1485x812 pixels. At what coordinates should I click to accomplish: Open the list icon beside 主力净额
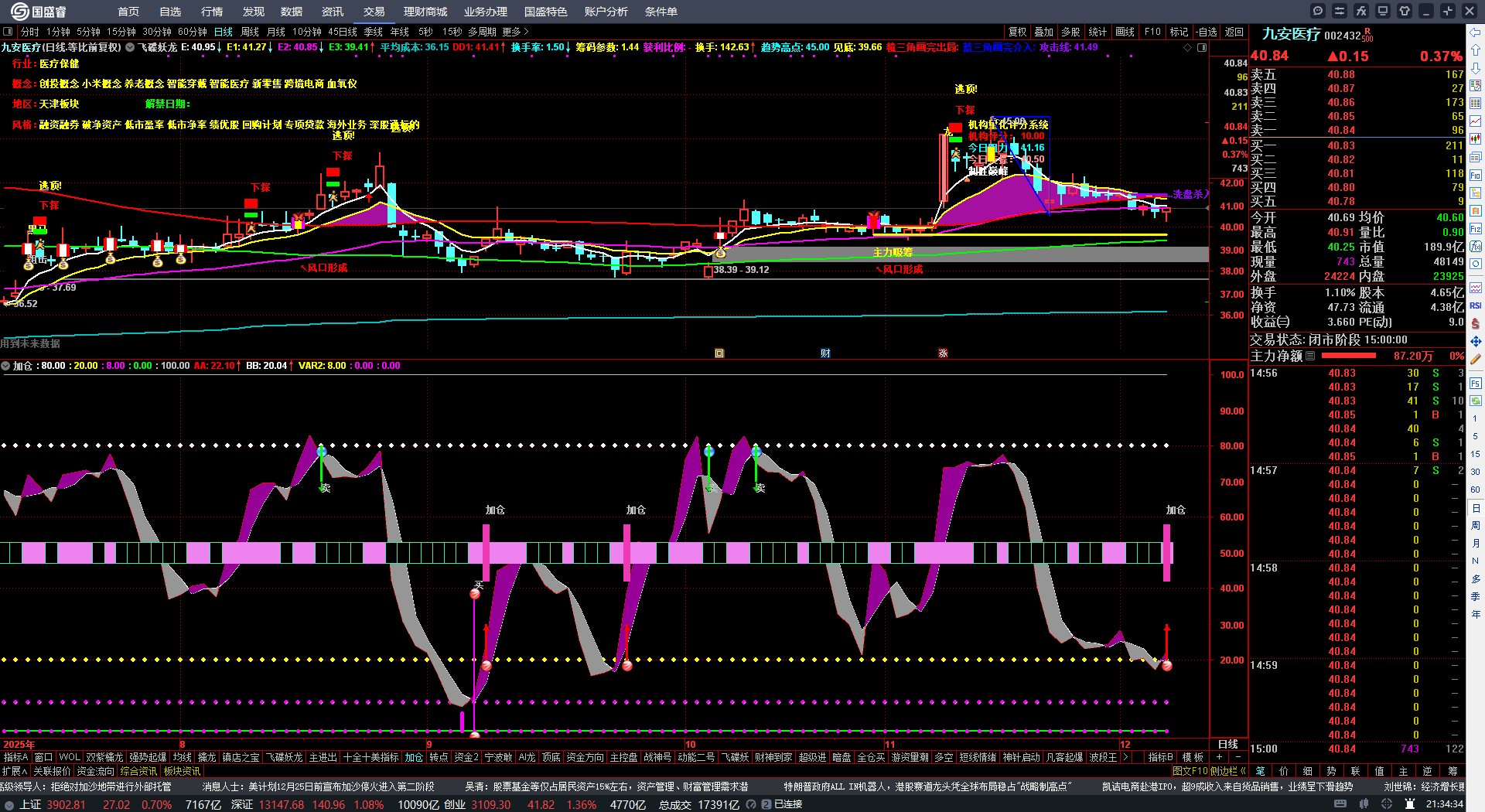pos(1310,356)
